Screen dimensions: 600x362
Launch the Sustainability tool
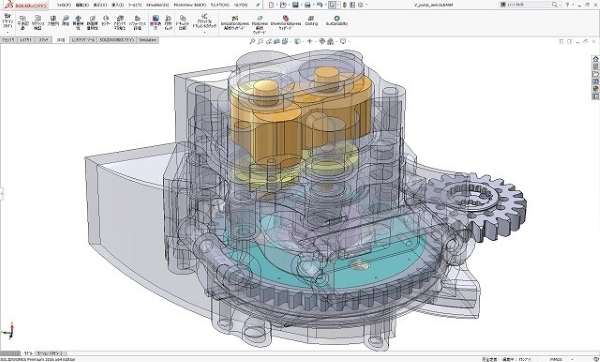[x=337, y=21]
